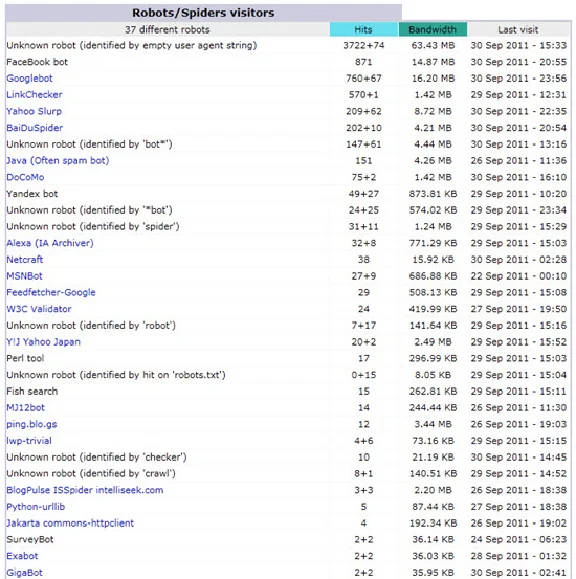Click the lwp-trivial link
The image size is (576, 579).
pos(29,441)
